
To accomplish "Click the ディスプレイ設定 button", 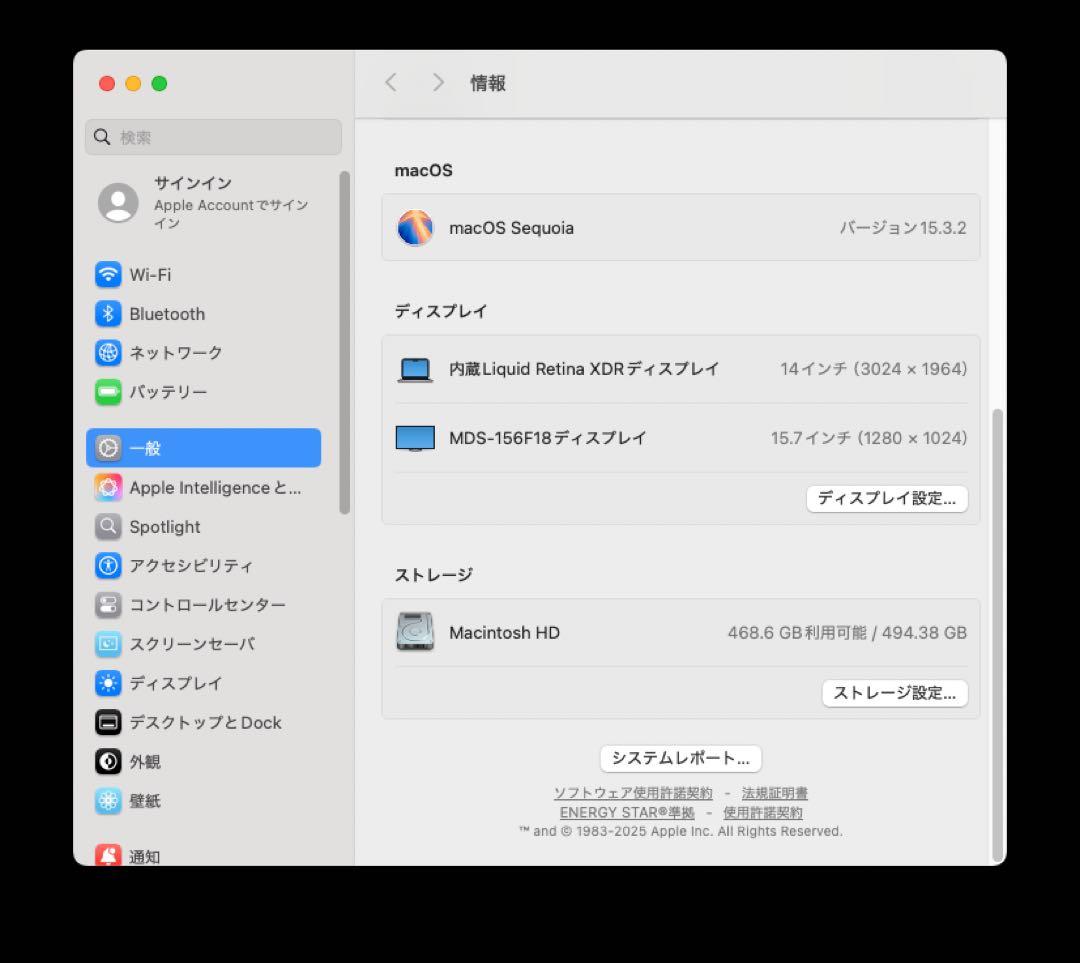I will point(886,498).
